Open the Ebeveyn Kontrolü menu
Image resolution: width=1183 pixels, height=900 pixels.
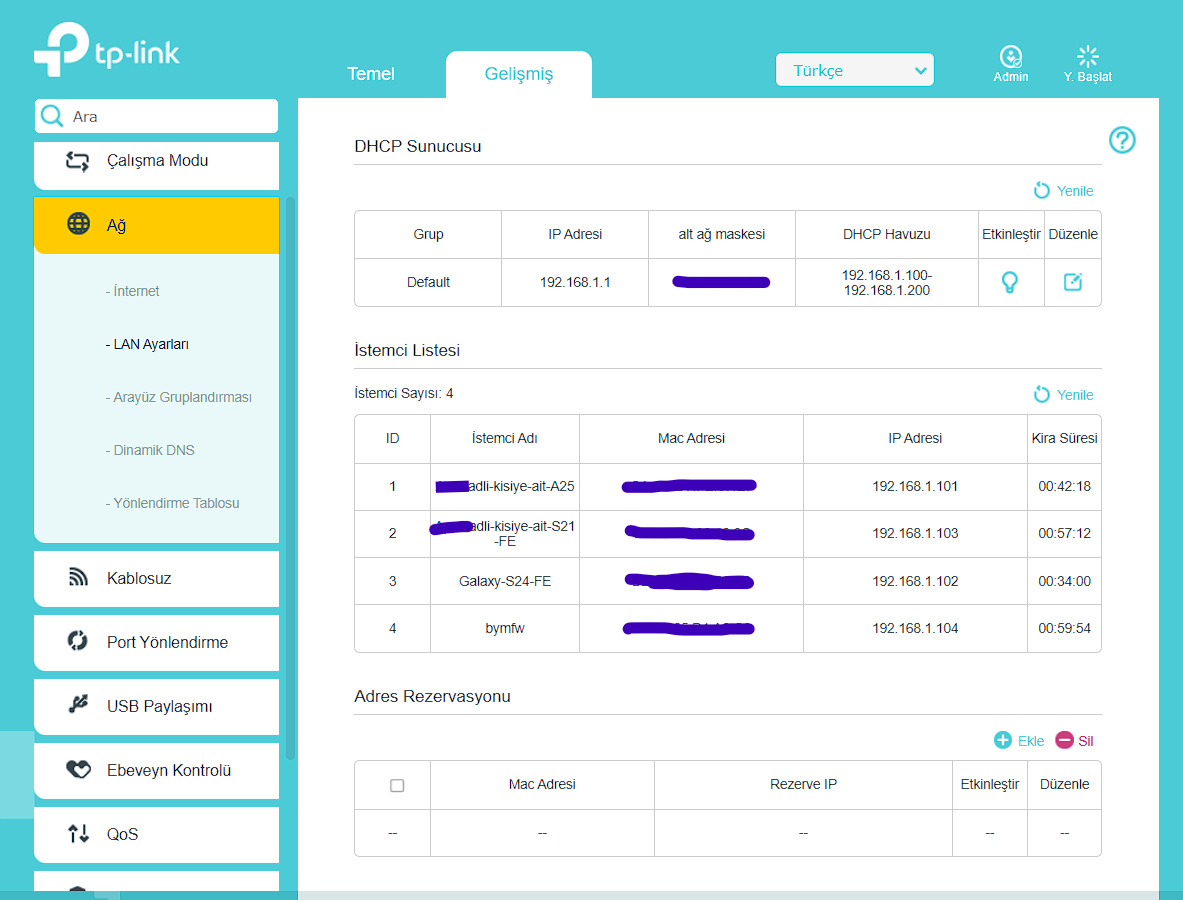pos(156,771)
